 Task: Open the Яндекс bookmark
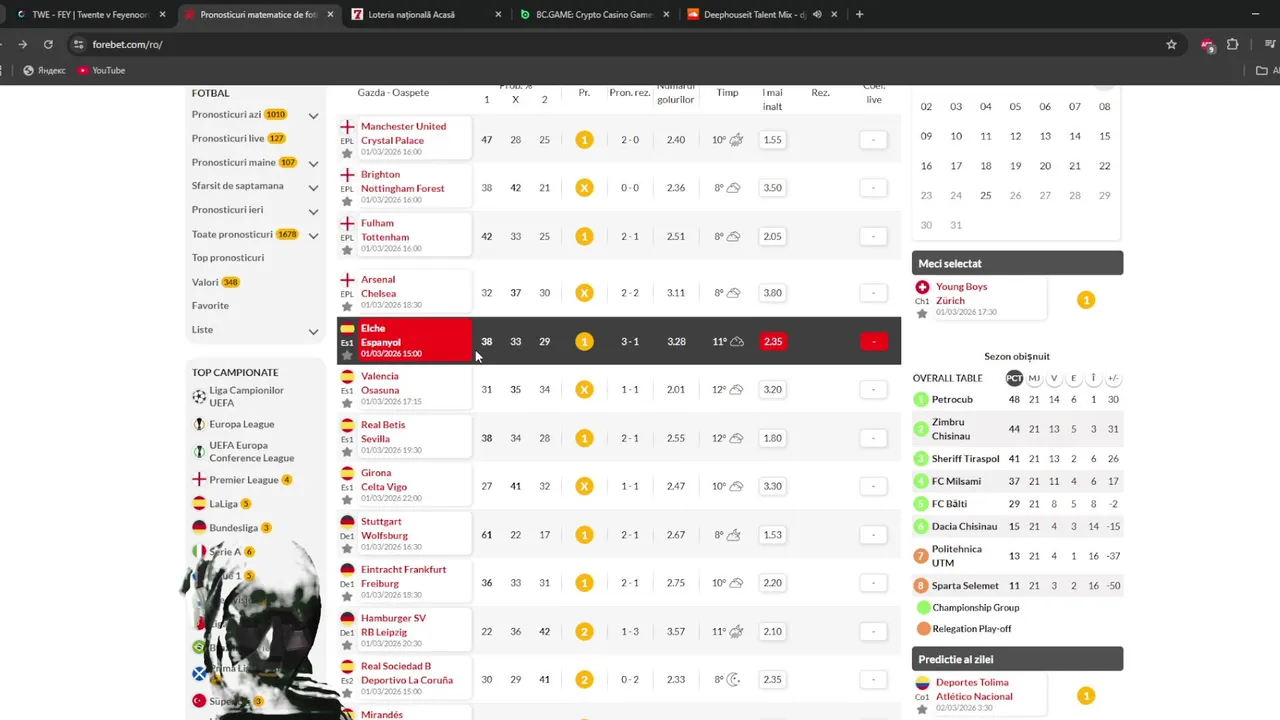[44, 70]
